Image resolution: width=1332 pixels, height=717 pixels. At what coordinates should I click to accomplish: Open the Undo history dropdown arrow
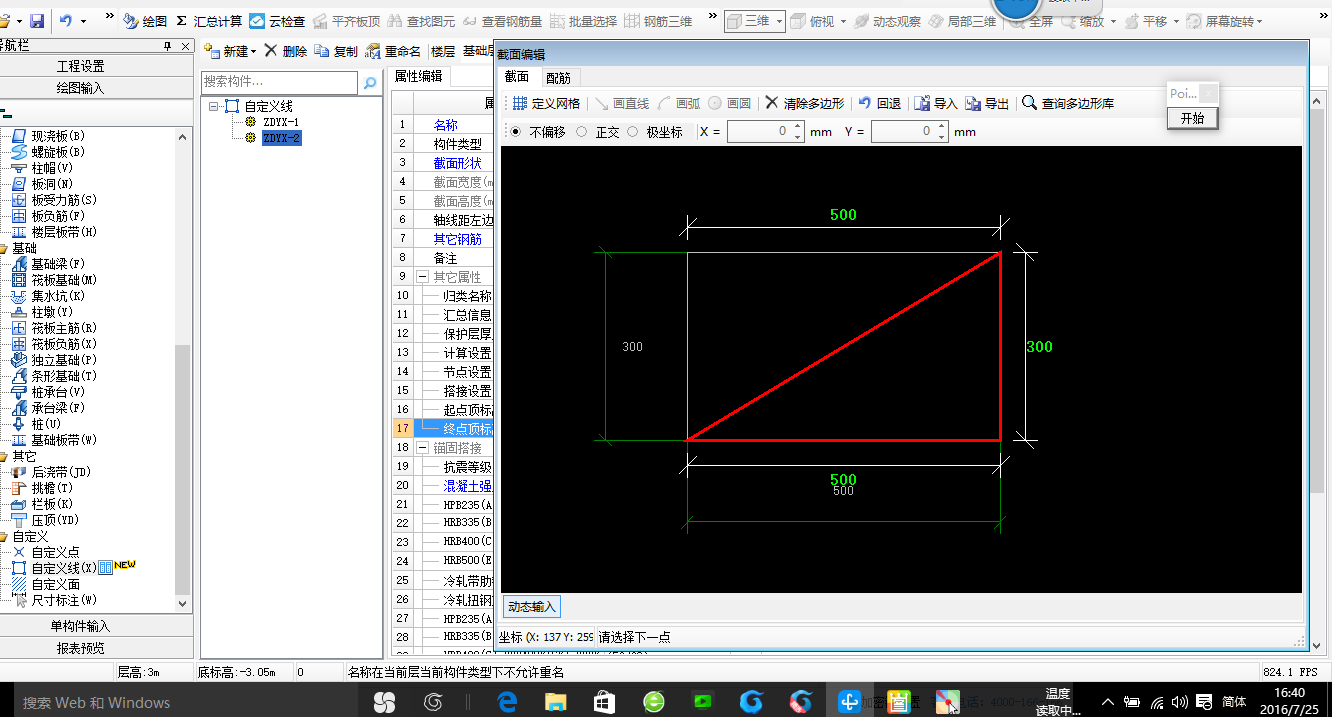(83, 21)
